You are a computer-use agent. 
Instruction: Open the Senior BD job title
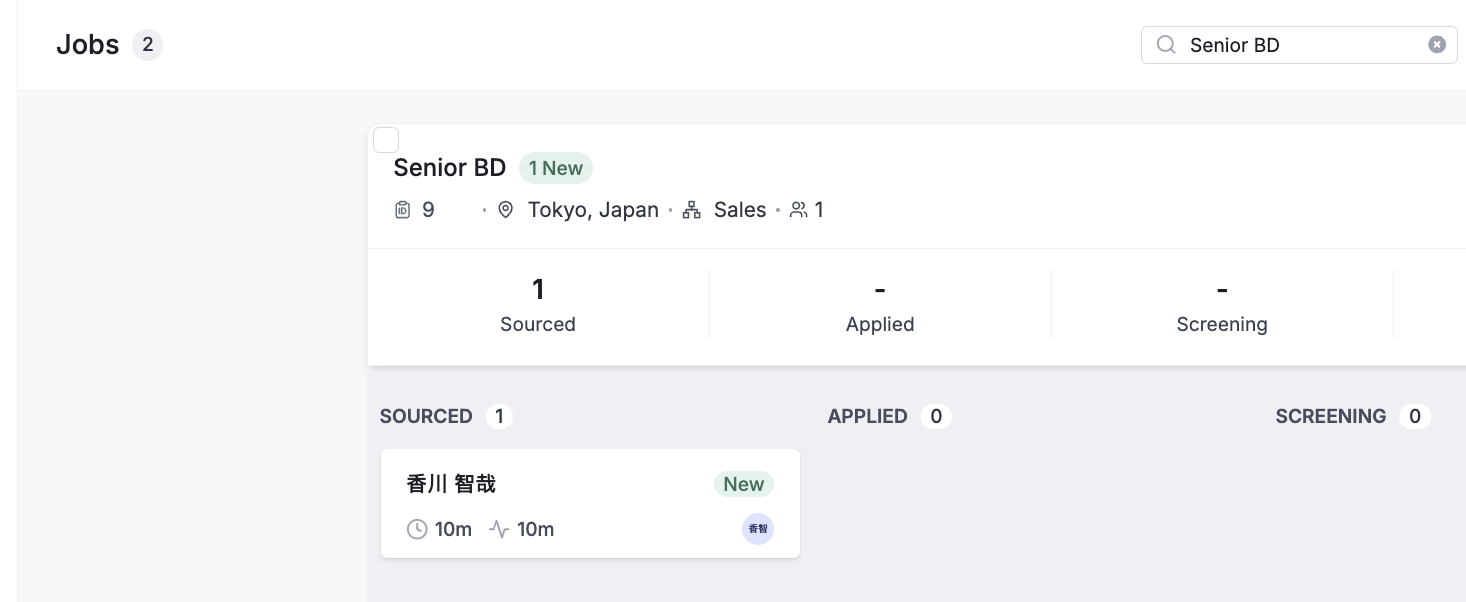(x=450, y=168)
